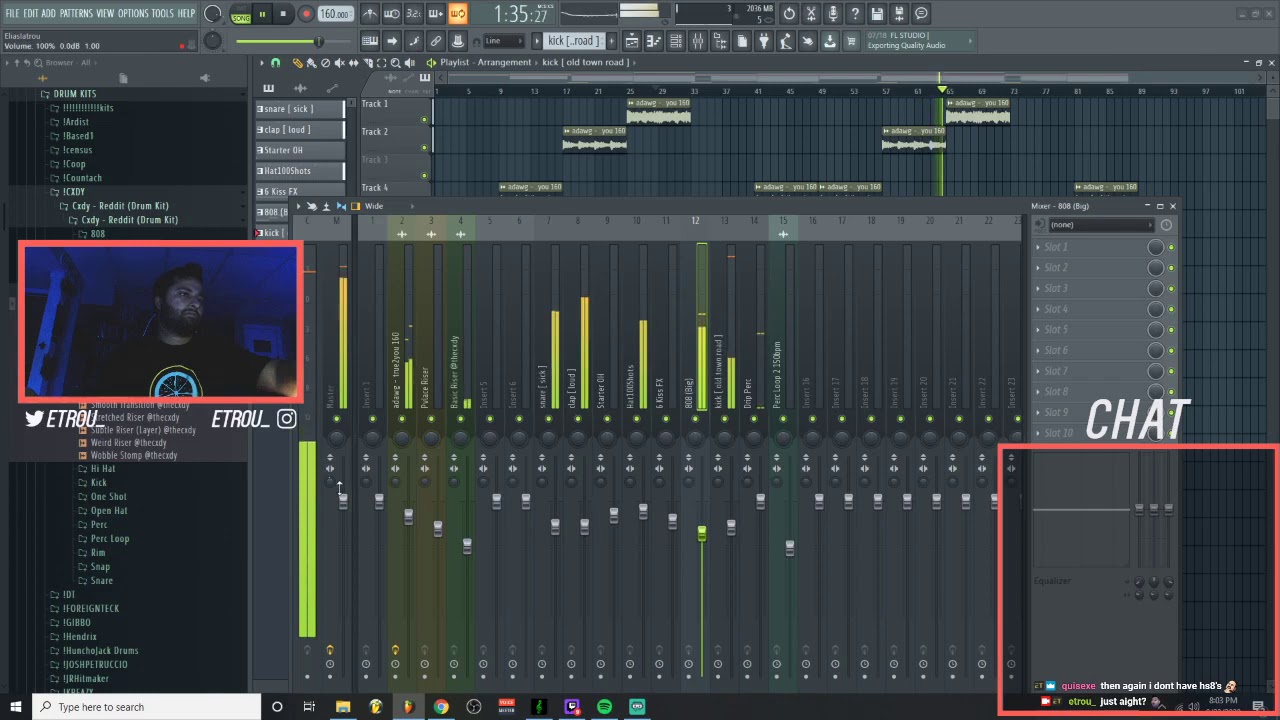Image resolution: width=1280 pixels, height=720 pixels.
Task: Click the audio editor cut icon
Action: click(x=811, y=14)
